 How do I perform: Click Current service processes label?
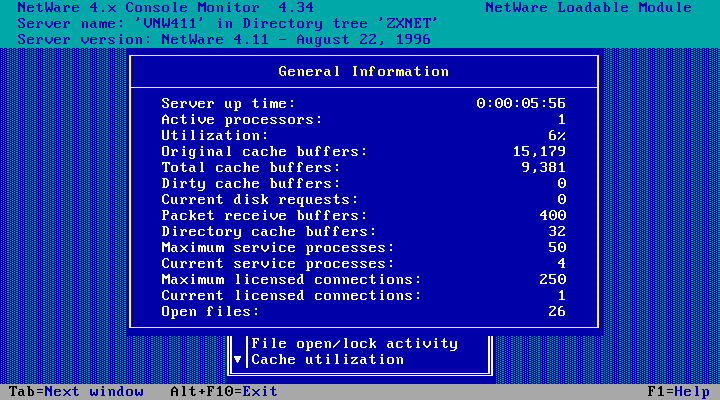(277, 264)
